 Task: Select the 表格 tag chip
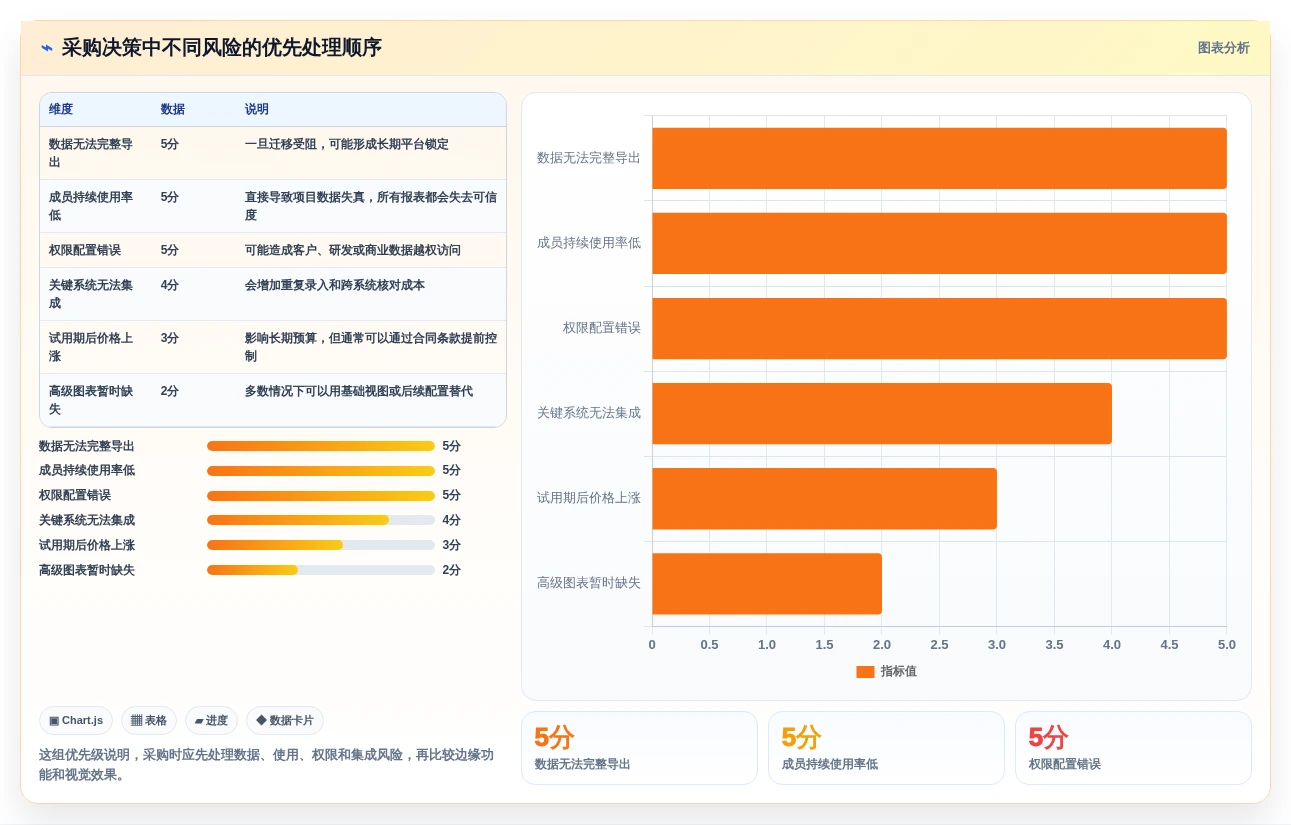[x=149, y=720]
